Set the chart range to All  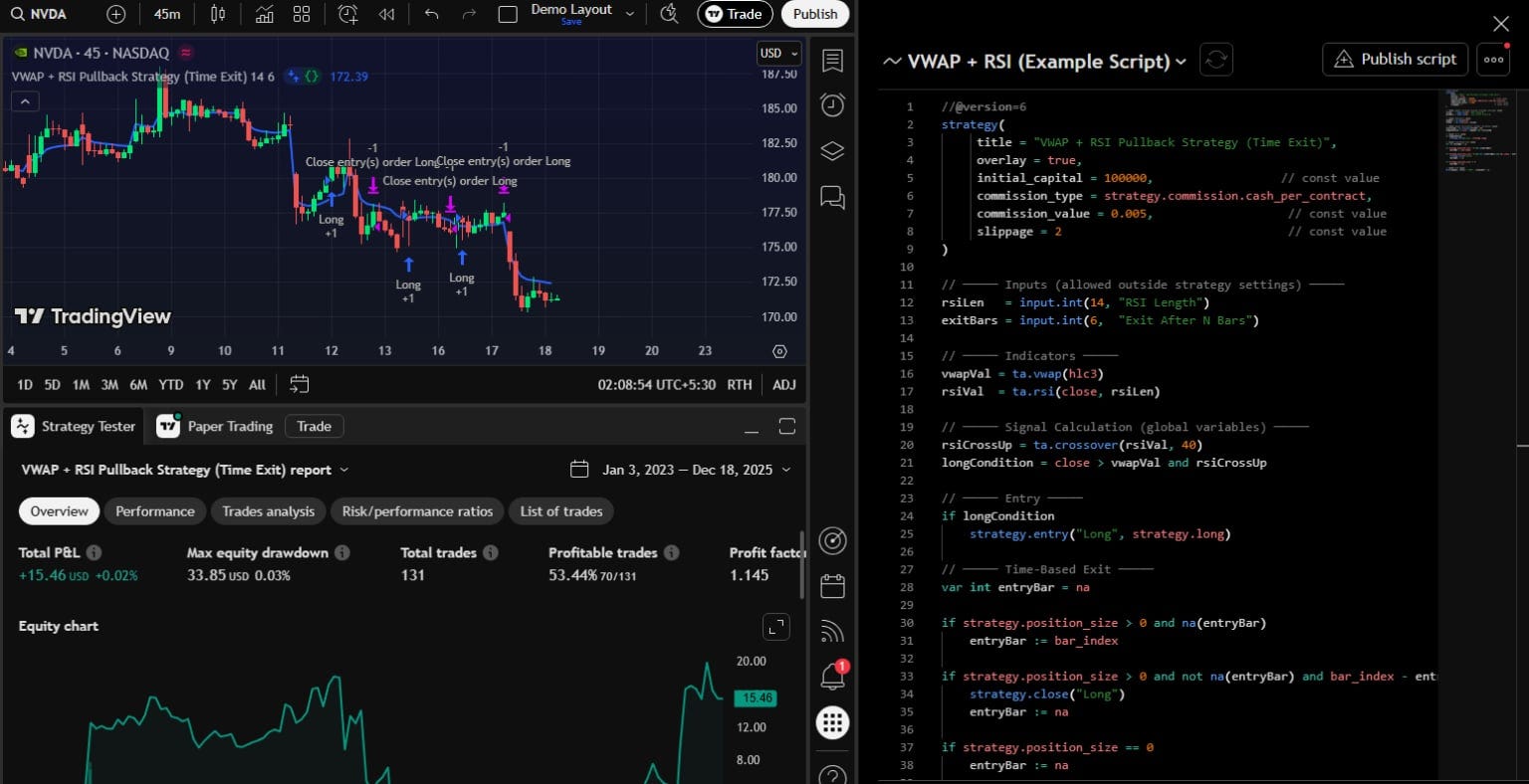point(257,384)
